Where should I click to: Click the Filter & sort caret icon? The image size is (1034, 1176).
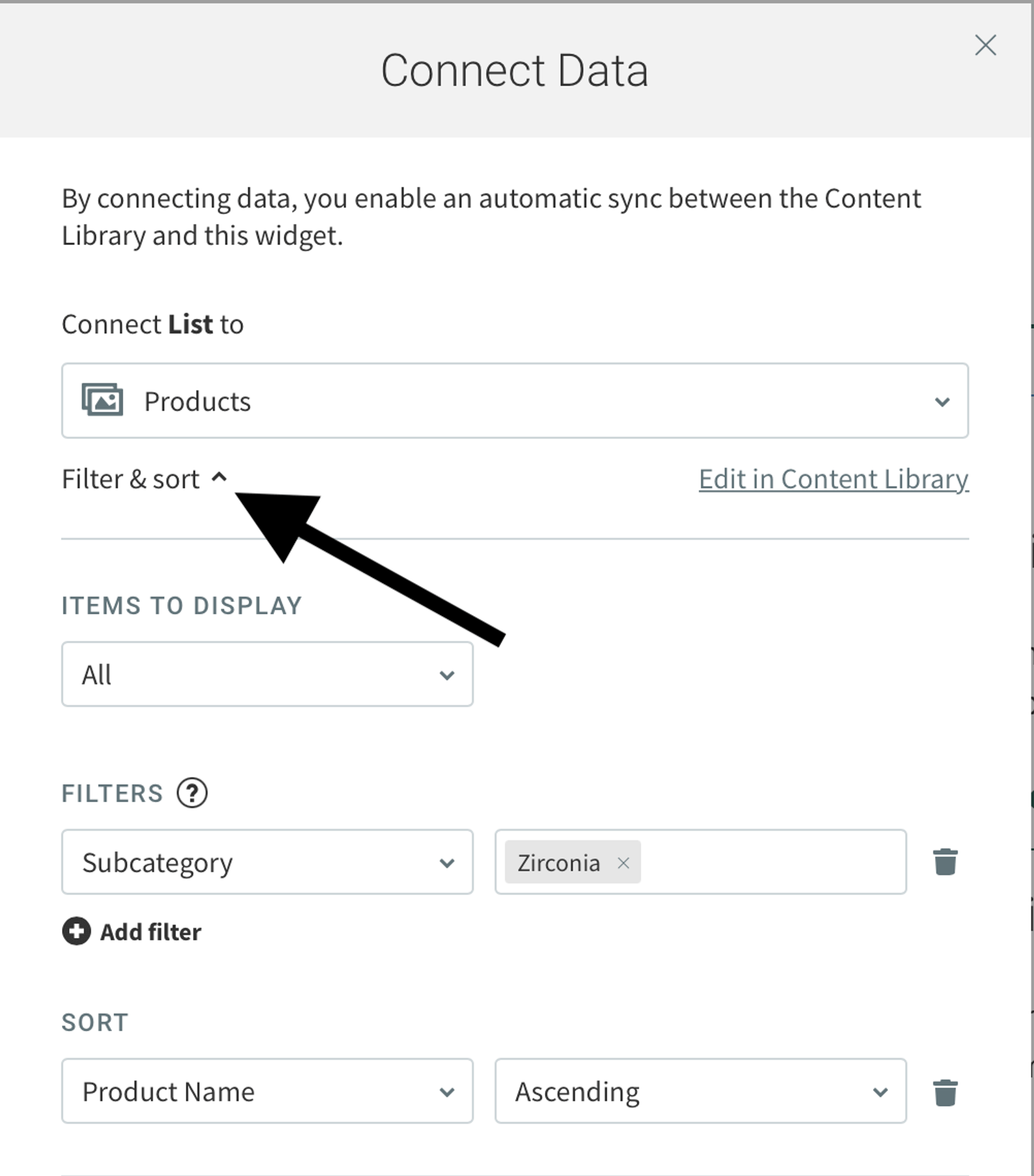tap(219, 477)
